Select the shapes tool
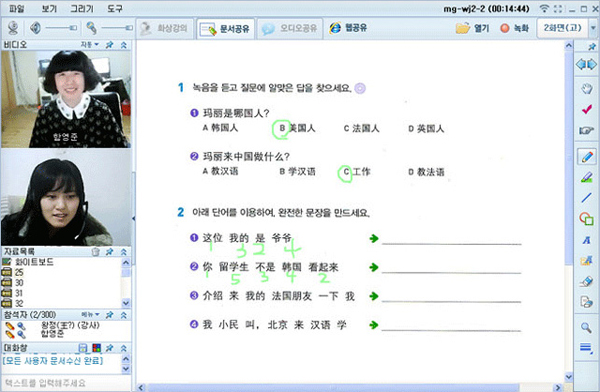 point(587,219)
